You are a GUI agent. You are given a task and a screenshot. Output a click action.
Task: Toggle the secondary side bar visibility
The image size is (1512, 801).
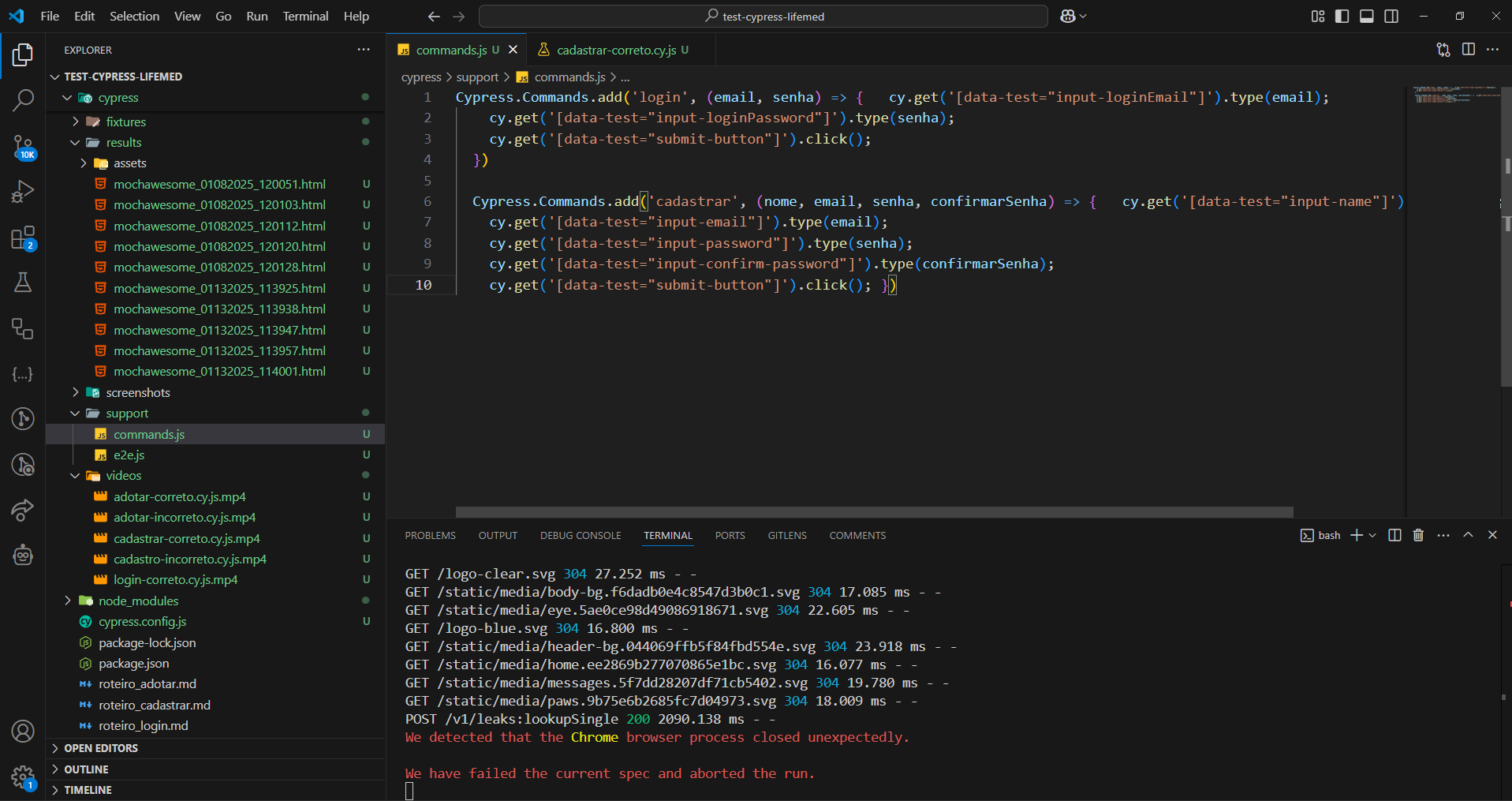[x=1391, y=16]
